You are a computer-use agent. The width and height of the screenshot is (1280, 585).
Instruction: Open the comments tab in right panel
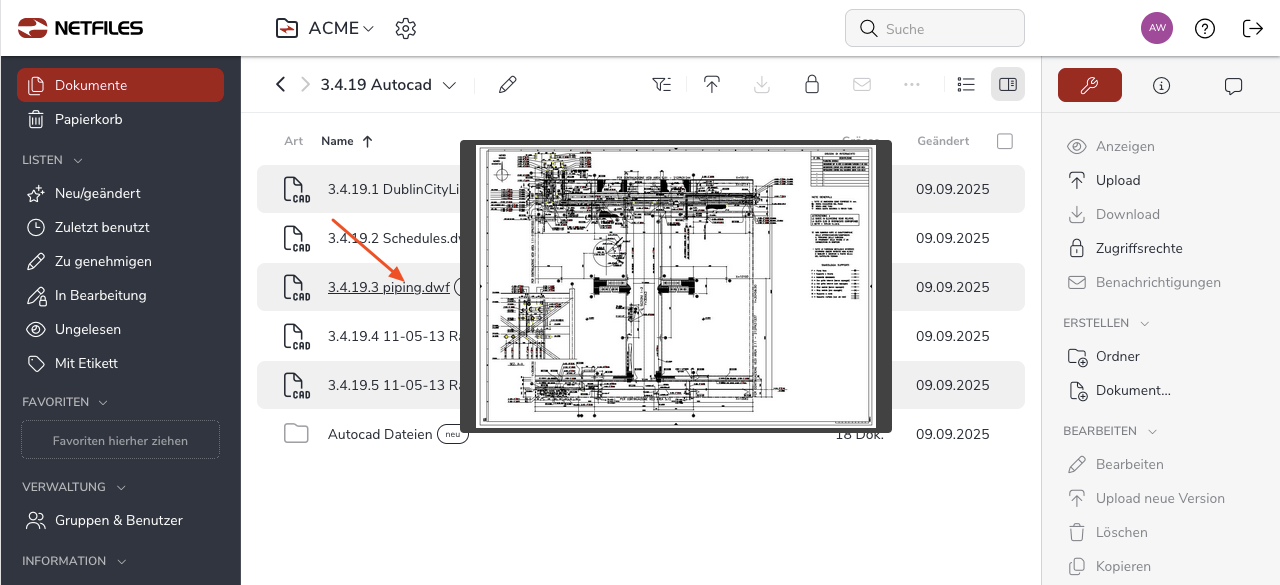[1233, 86]
